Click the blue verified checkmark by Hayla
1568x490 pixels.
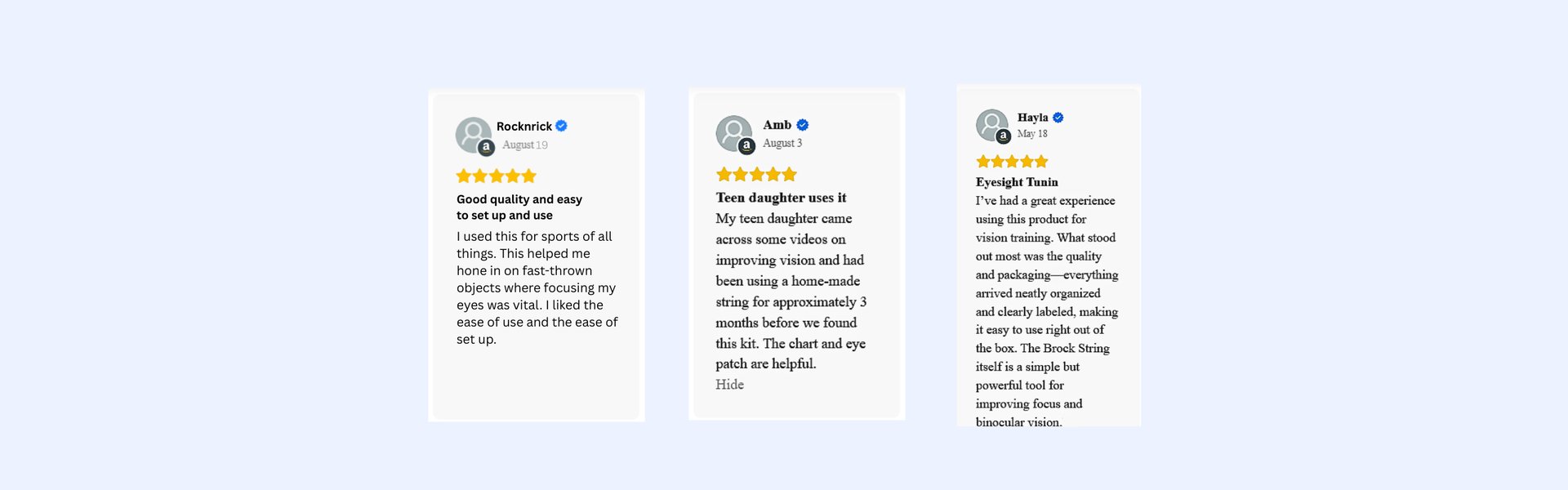1058,118
